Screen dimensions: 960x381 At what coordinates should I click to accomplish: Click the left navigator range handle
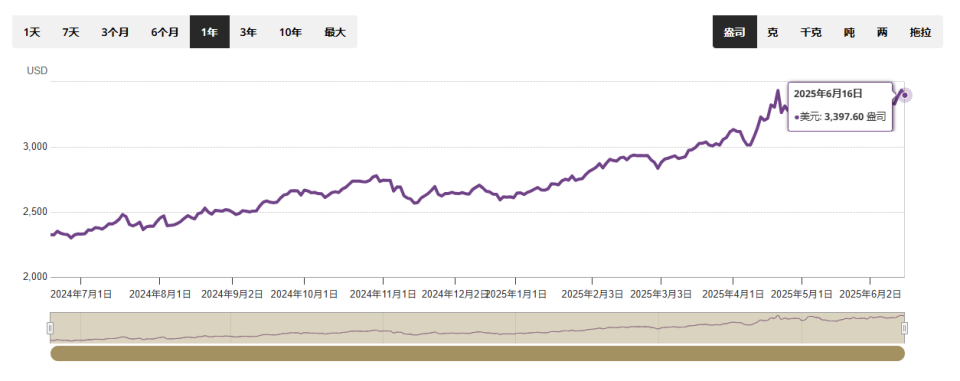50,329
